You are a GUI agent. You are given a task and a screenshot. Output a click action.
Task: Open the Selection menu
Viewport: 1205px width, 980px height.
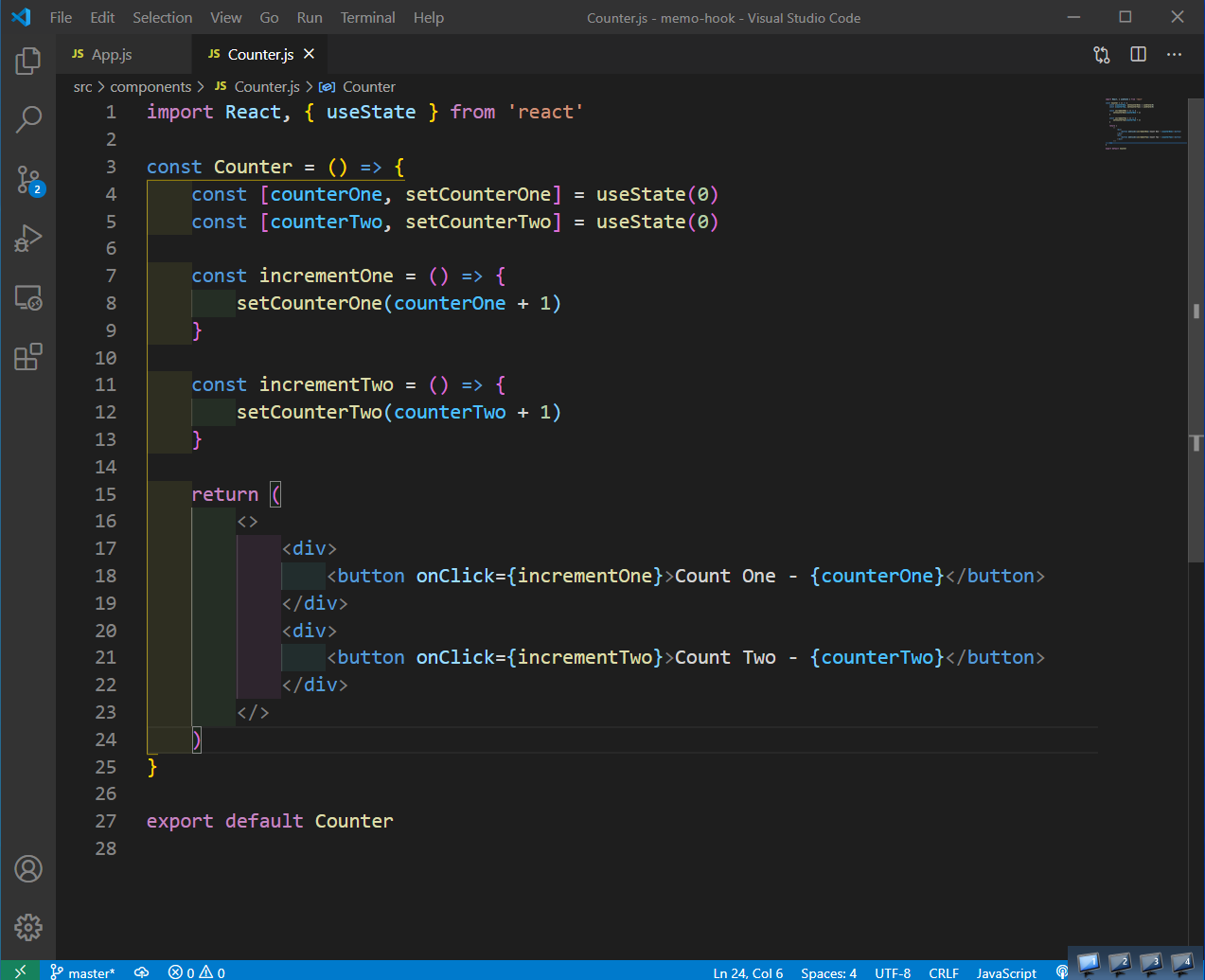pos(162,17)
